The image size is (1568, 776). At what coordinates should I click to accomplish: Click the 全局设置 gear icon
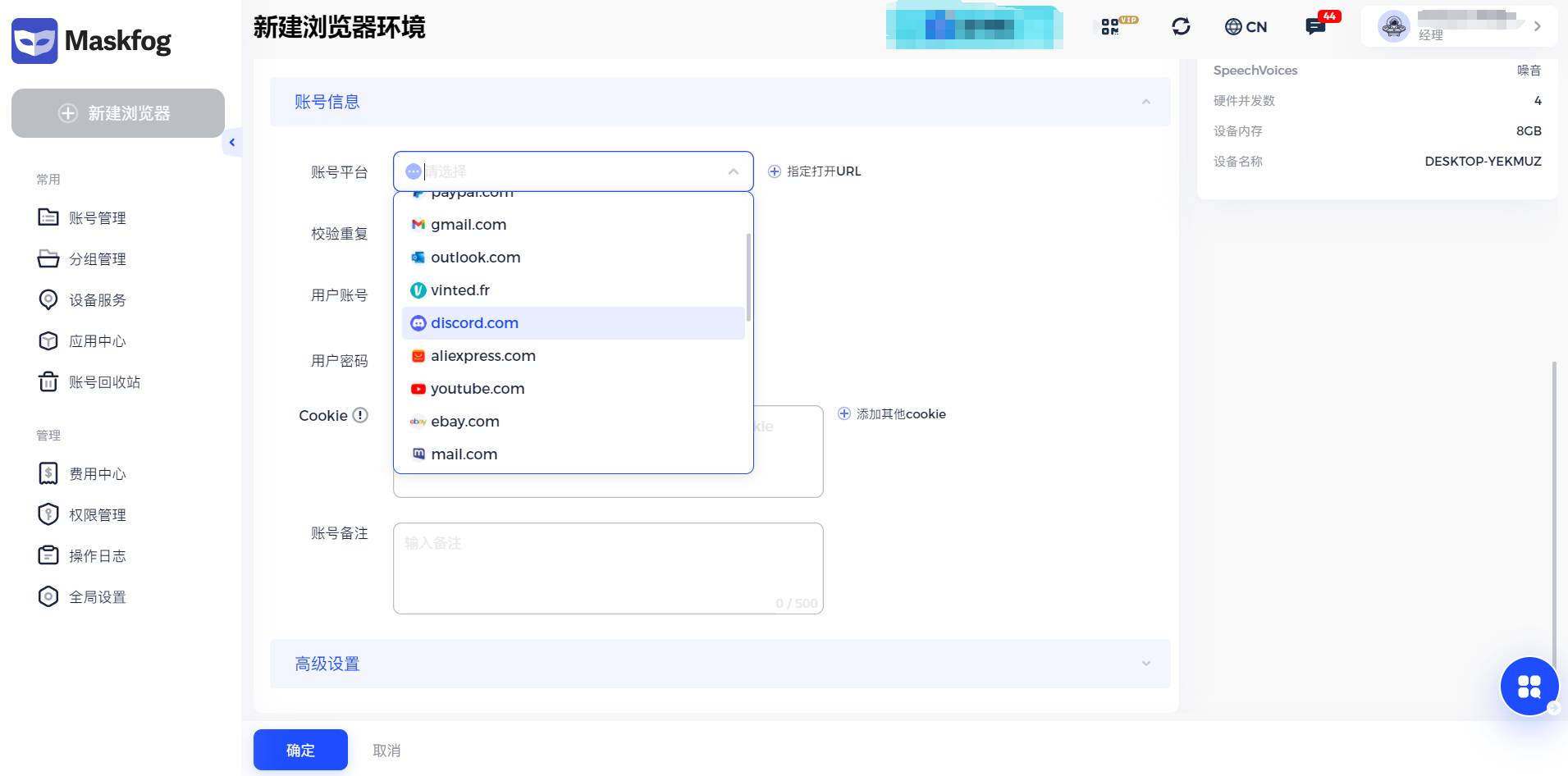[48, 596]
